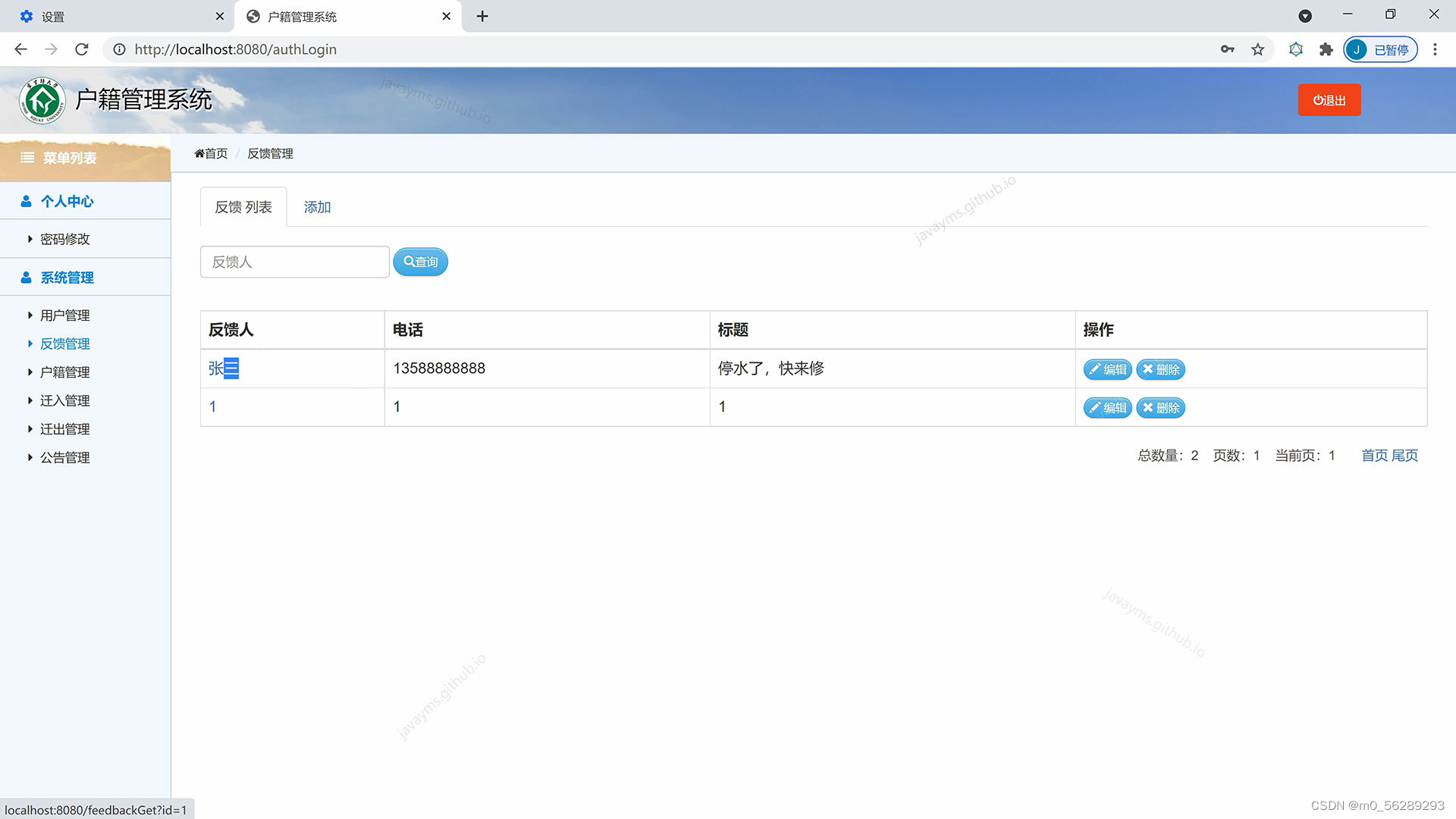Click 编辑 for the 张三 row
Image resolution: width=1456 pixels, height=819 pixels.
pos(1107,369)
